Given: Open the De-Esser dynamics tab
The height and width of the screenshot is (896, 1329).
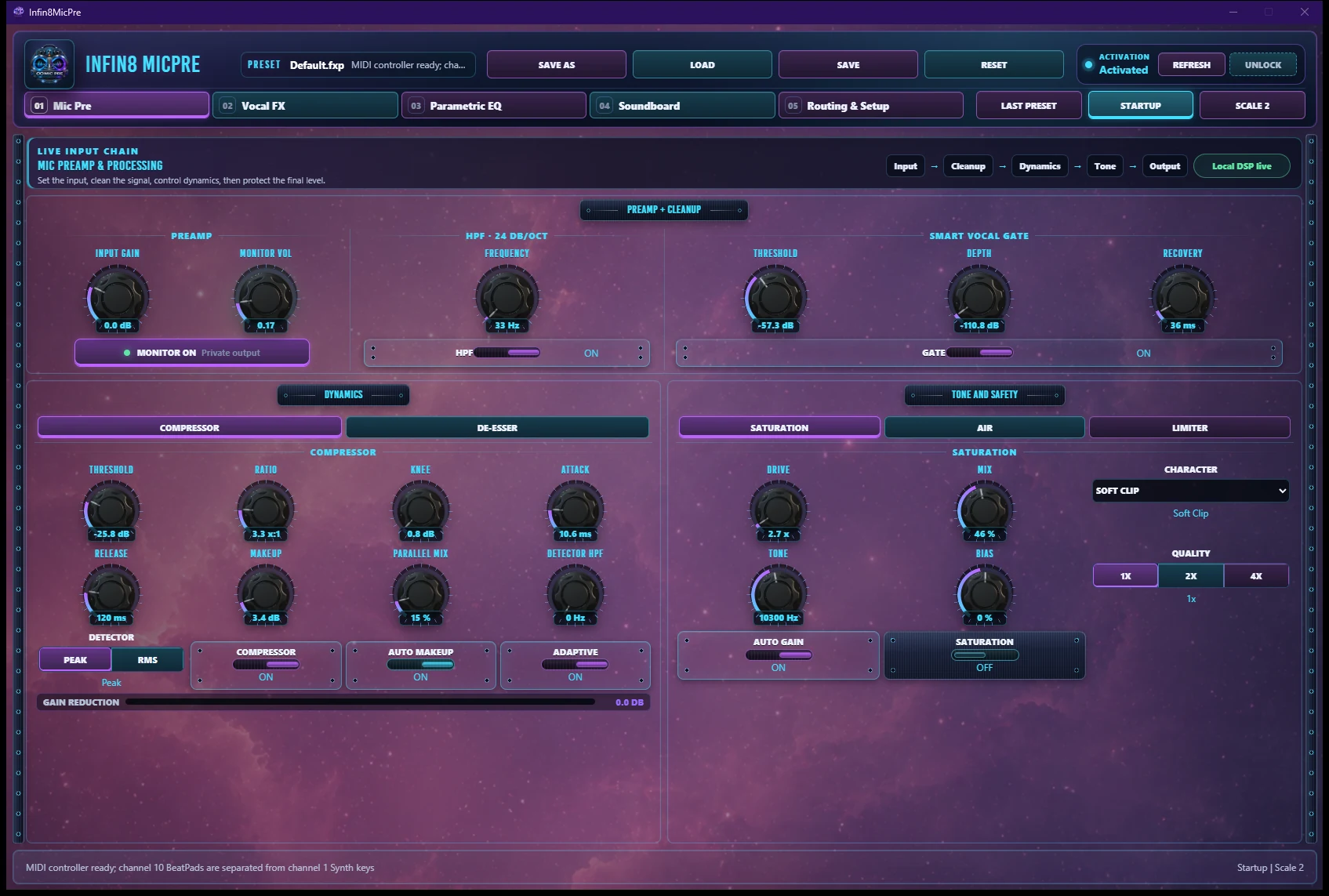Looking at the screenshot, I should point(497,428).
